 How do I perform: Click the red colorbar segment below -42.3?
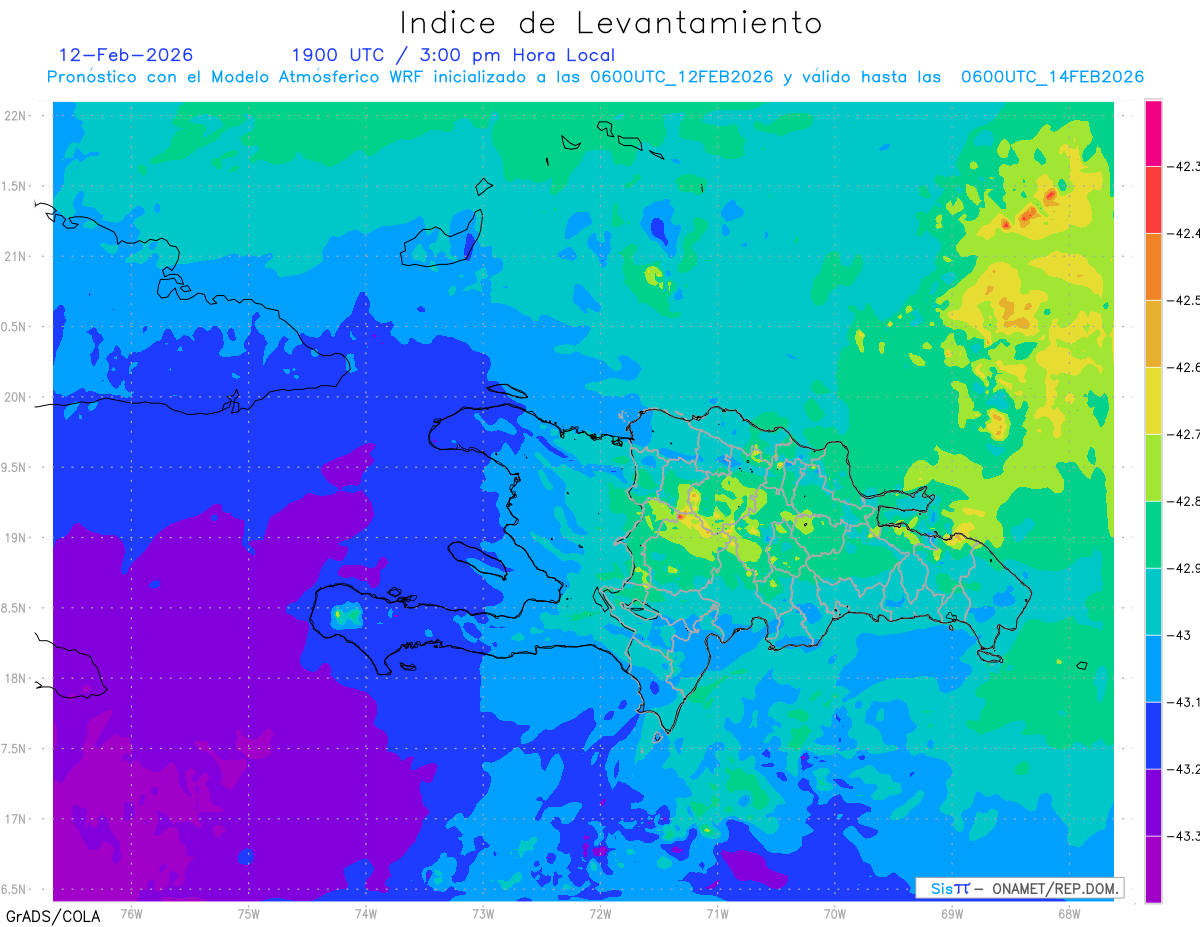tap(1153, 199)
